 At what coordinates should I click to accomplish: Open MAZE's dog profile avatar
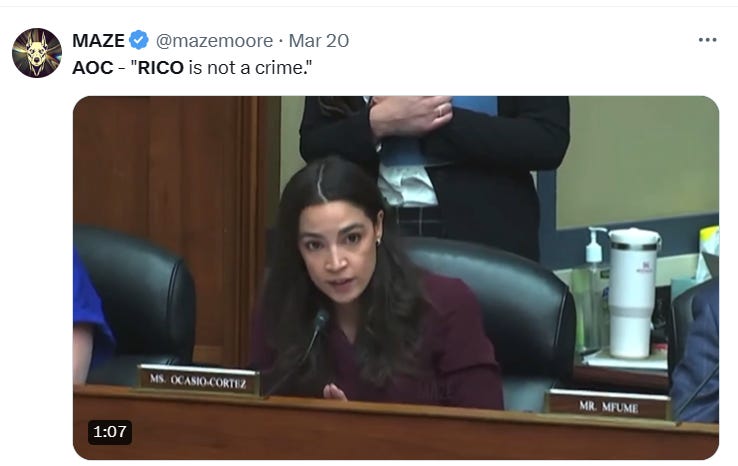(x=37, y=53)
